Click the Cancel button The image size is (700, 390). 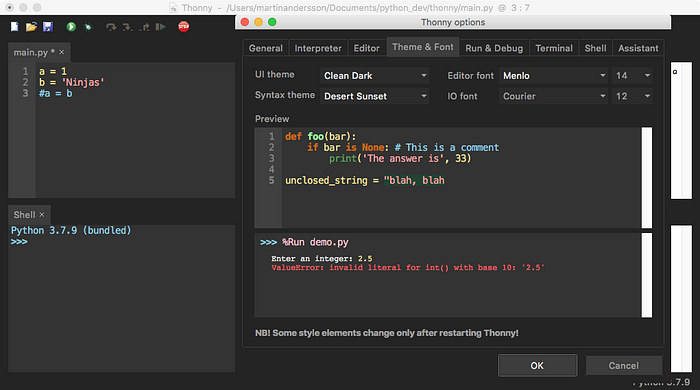pos(623,365)
